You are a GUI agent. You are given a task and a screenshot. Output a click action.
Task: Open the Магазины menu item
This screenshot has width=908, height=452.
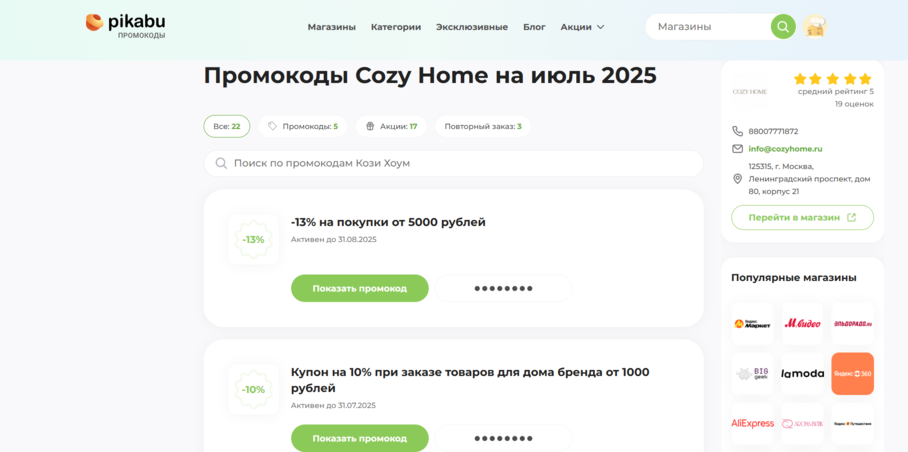(332, 27)
